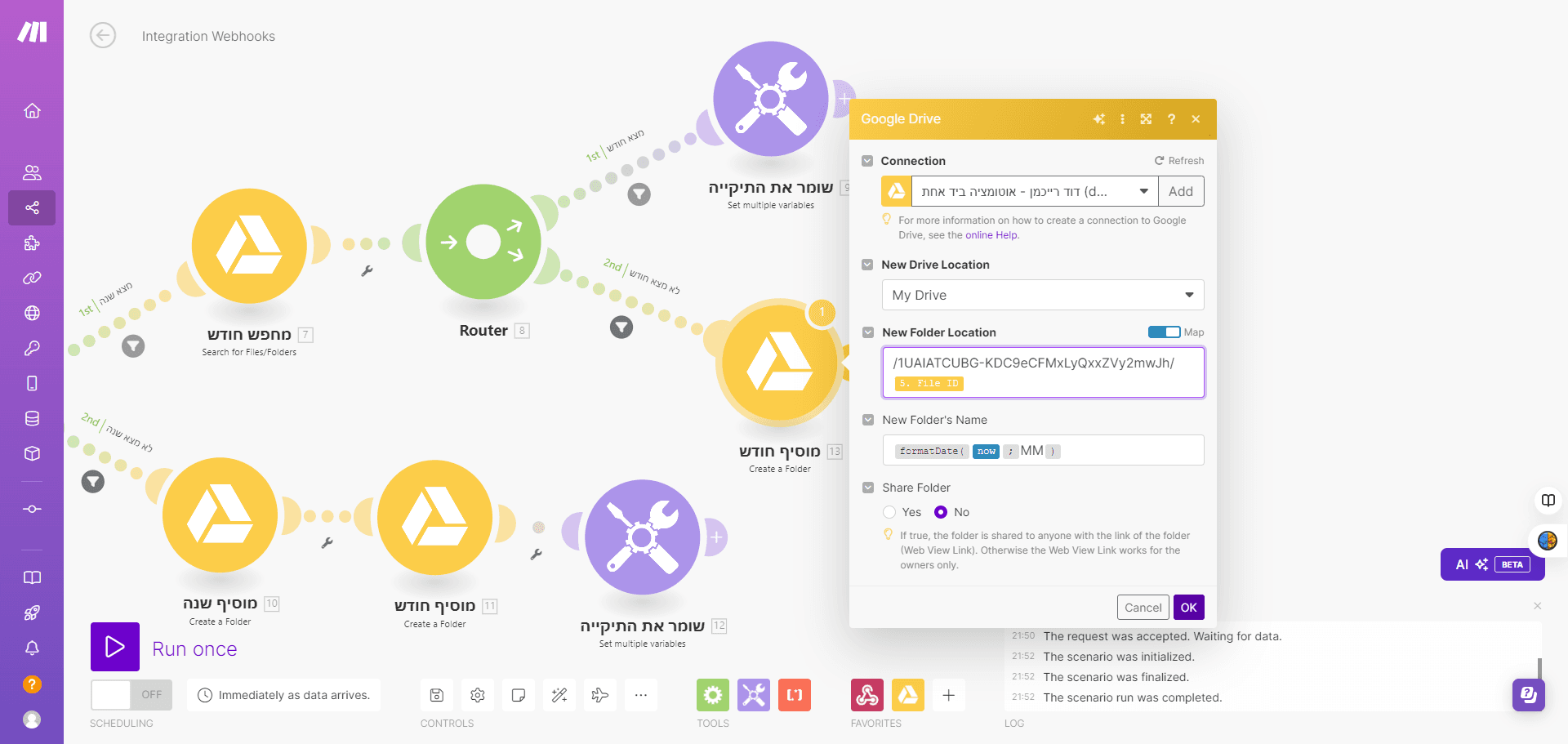Add a module after Set multiple variables 12
Screen dimensions: 1568x744
(716, 537)
